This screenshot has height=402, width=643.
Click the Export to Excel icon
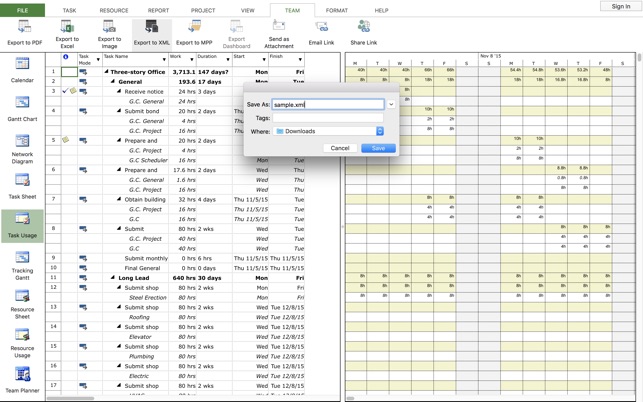(x=67, y=27)
